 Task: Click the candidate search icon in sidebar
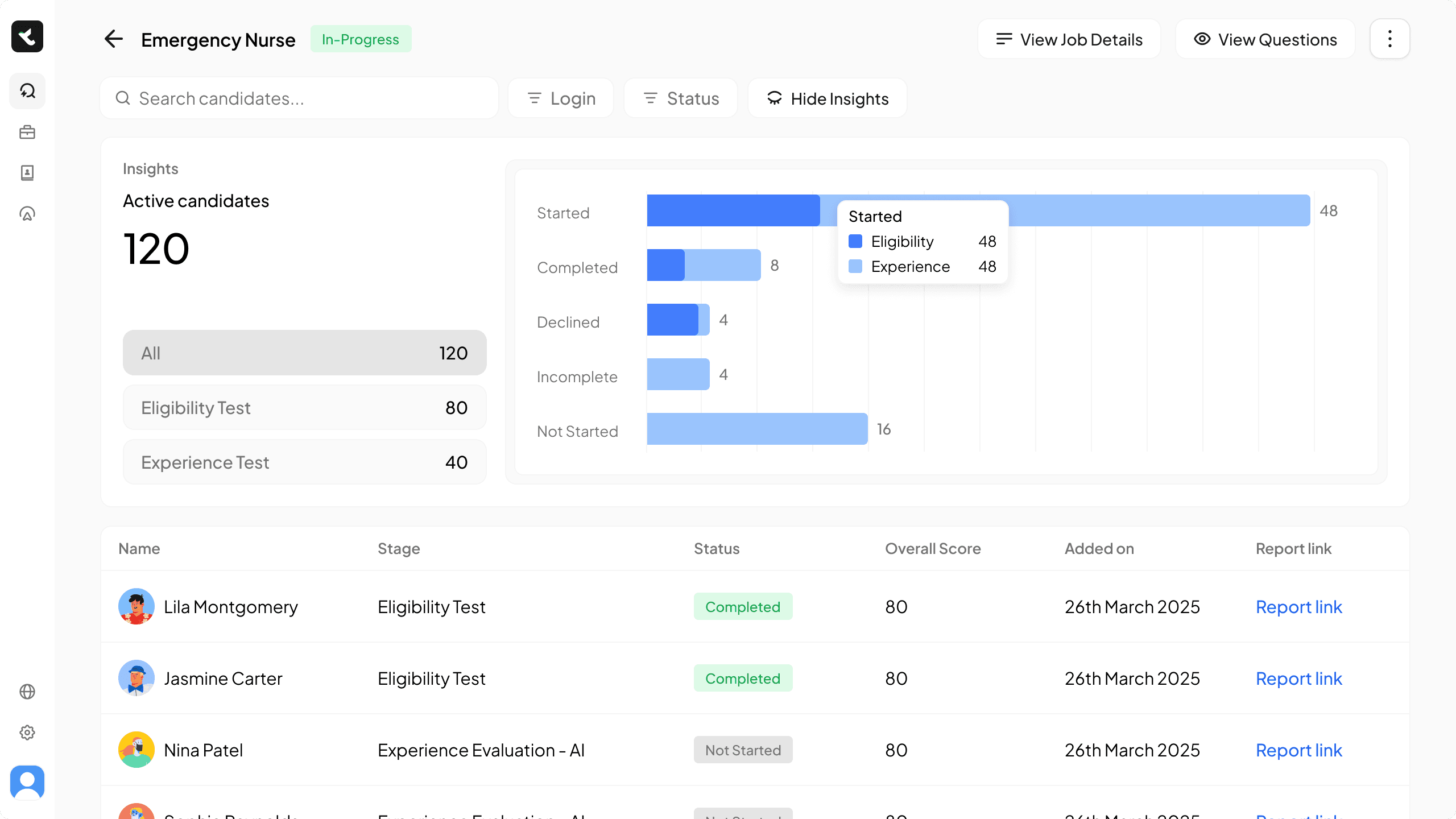pos(27,91)
